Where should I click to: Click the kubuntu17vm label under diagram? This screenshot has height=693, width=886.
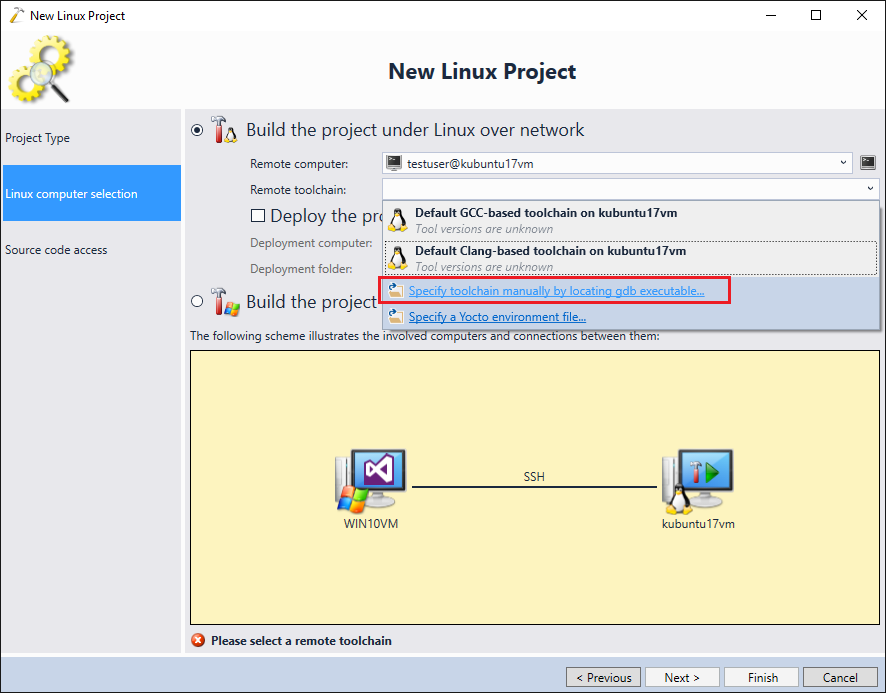698,523
